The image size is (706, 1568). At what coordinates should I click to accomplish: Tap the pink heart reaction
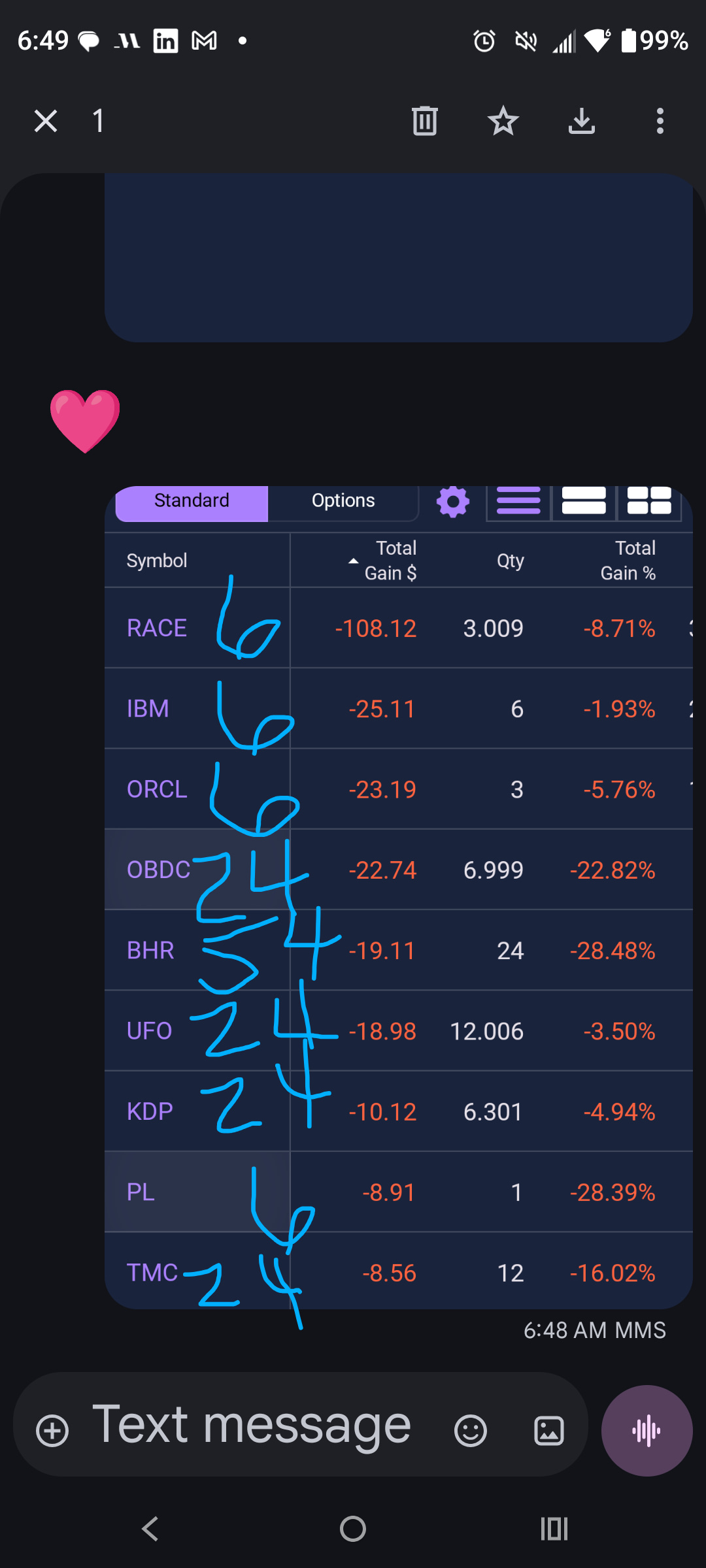tap(85, 421)
